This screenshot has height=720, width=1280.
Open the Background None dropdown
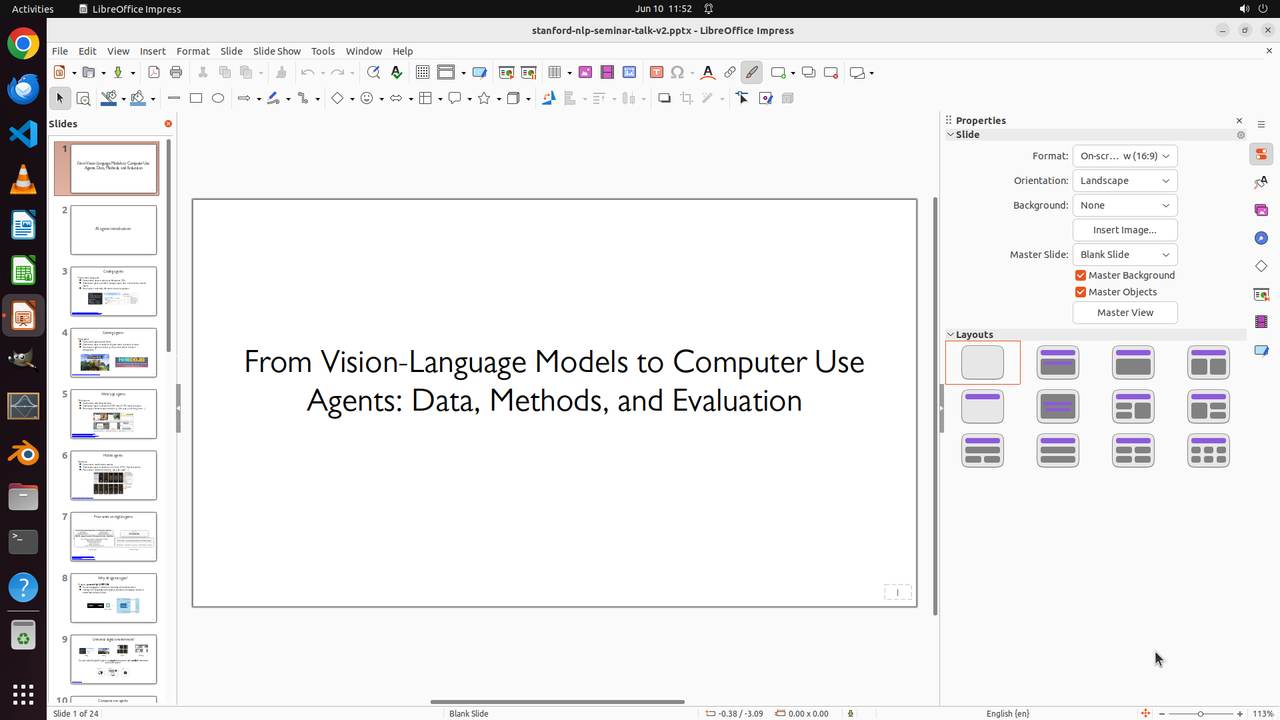pos(1125,205)
